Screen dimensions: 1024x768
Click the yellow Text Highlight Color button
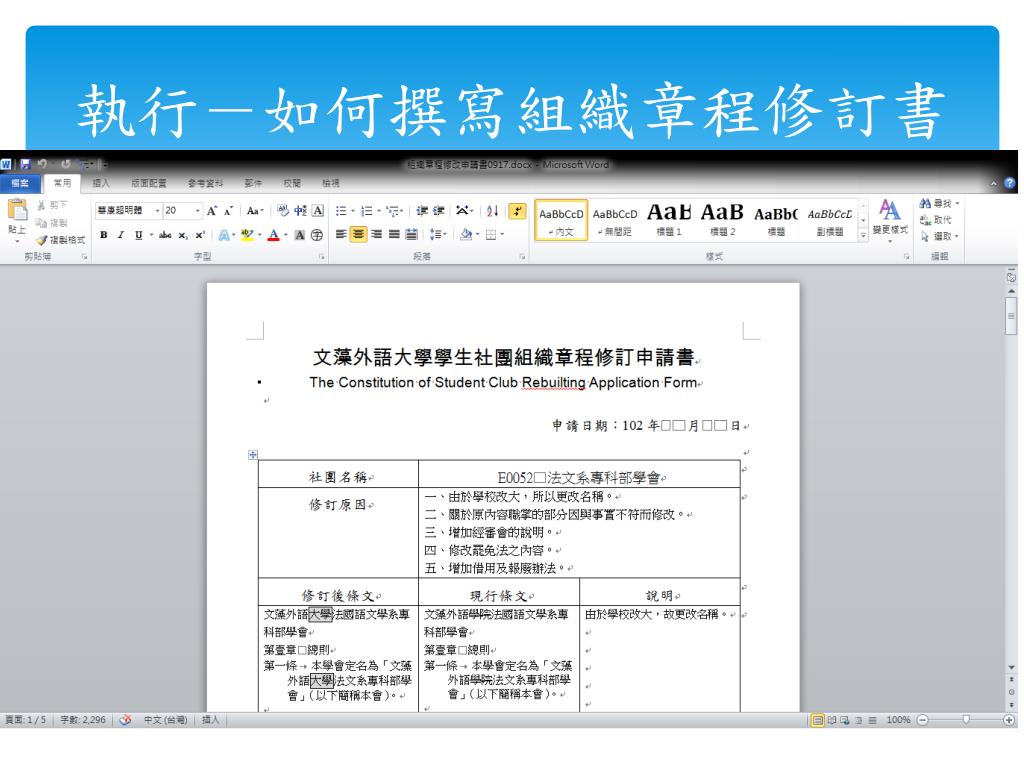tap(246, 234)
